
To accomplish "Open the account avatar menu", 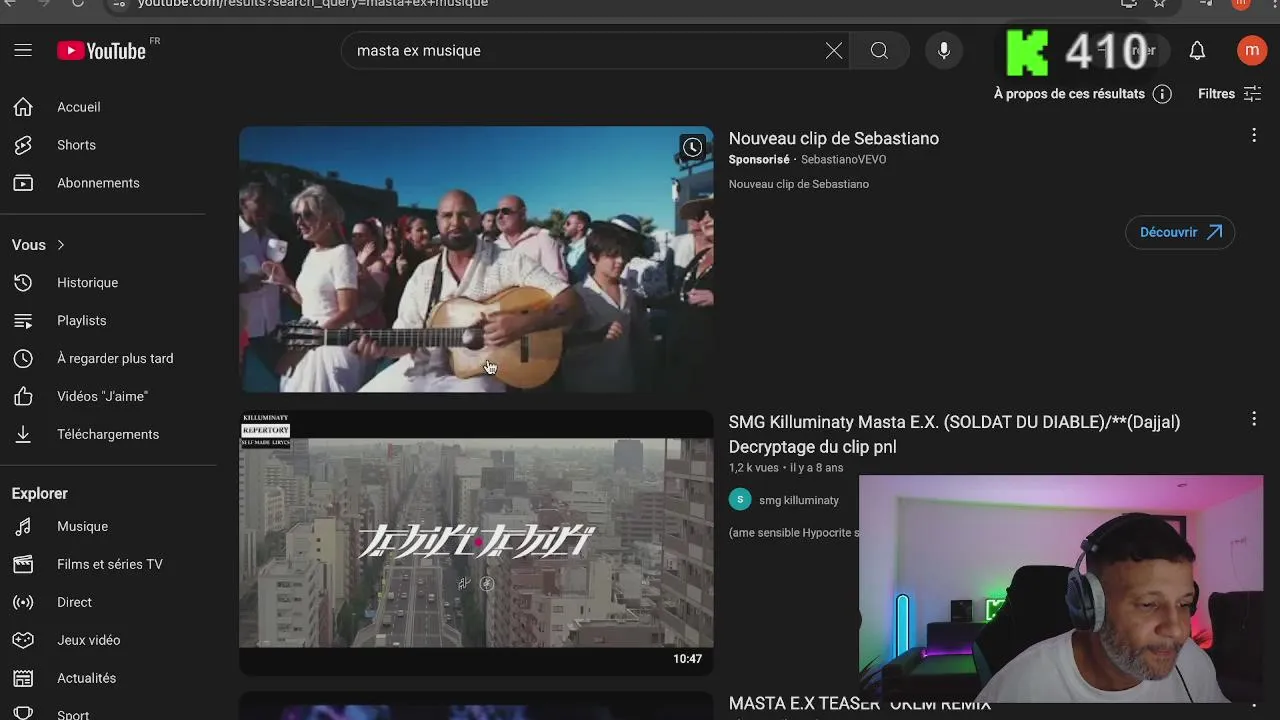I will (1252, 51).
